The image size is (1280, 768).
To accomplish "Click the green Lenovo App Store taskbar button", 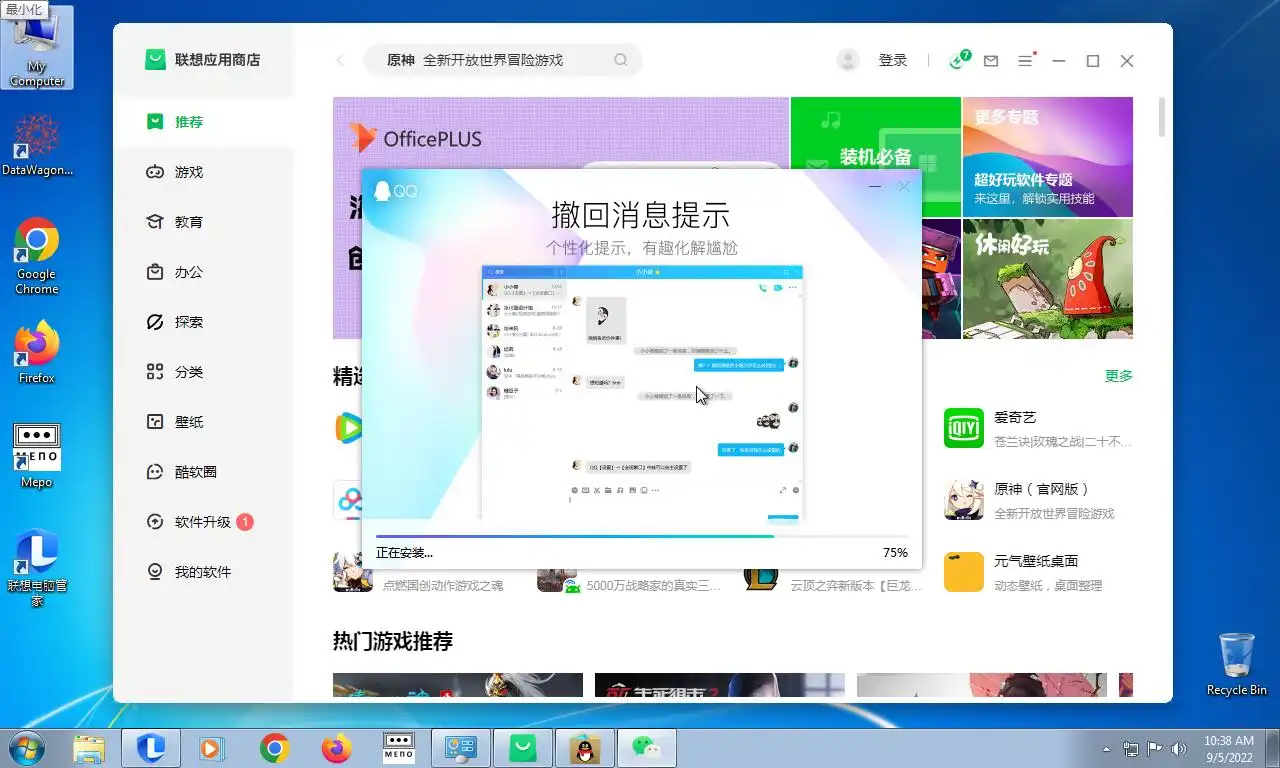I will [523, 748].
